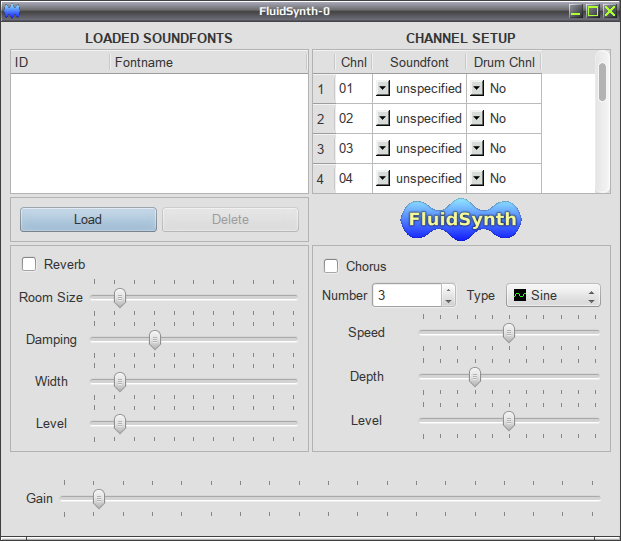Viewport: 621px width, 541px height.
Task: Click the Gain slider handle
Action: click(99, 498)
